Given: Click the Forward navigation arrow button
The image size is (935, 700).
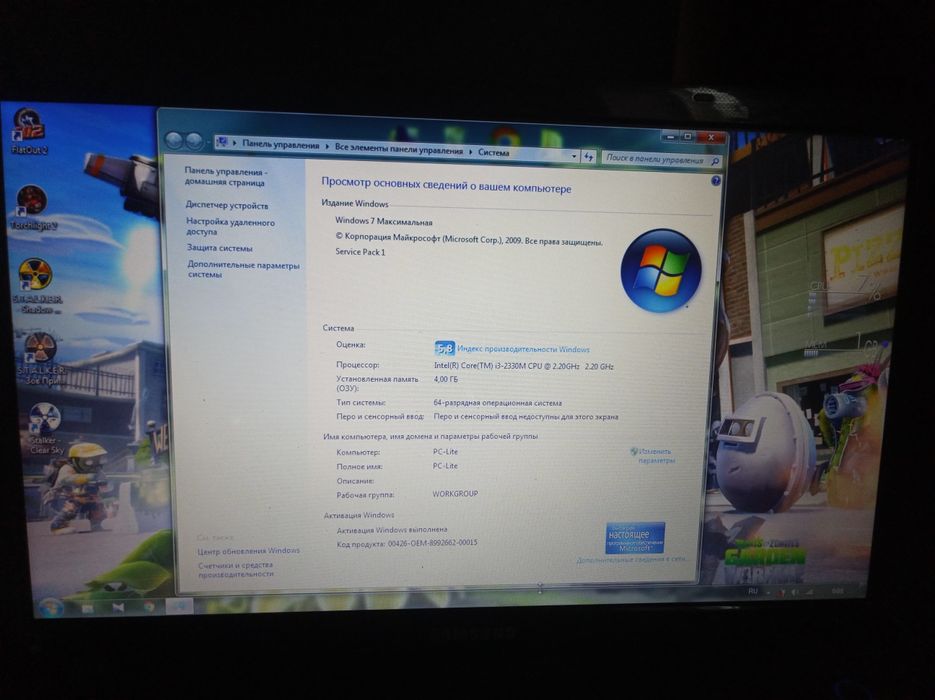Looking at the screenshot, I should [x=194, y=141].
